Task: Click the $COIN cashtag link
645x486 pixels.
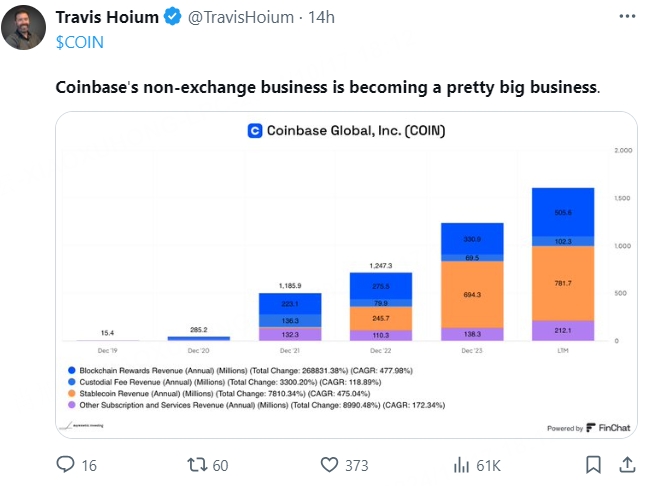Action: pyautogui.click(x=80, y=42)
